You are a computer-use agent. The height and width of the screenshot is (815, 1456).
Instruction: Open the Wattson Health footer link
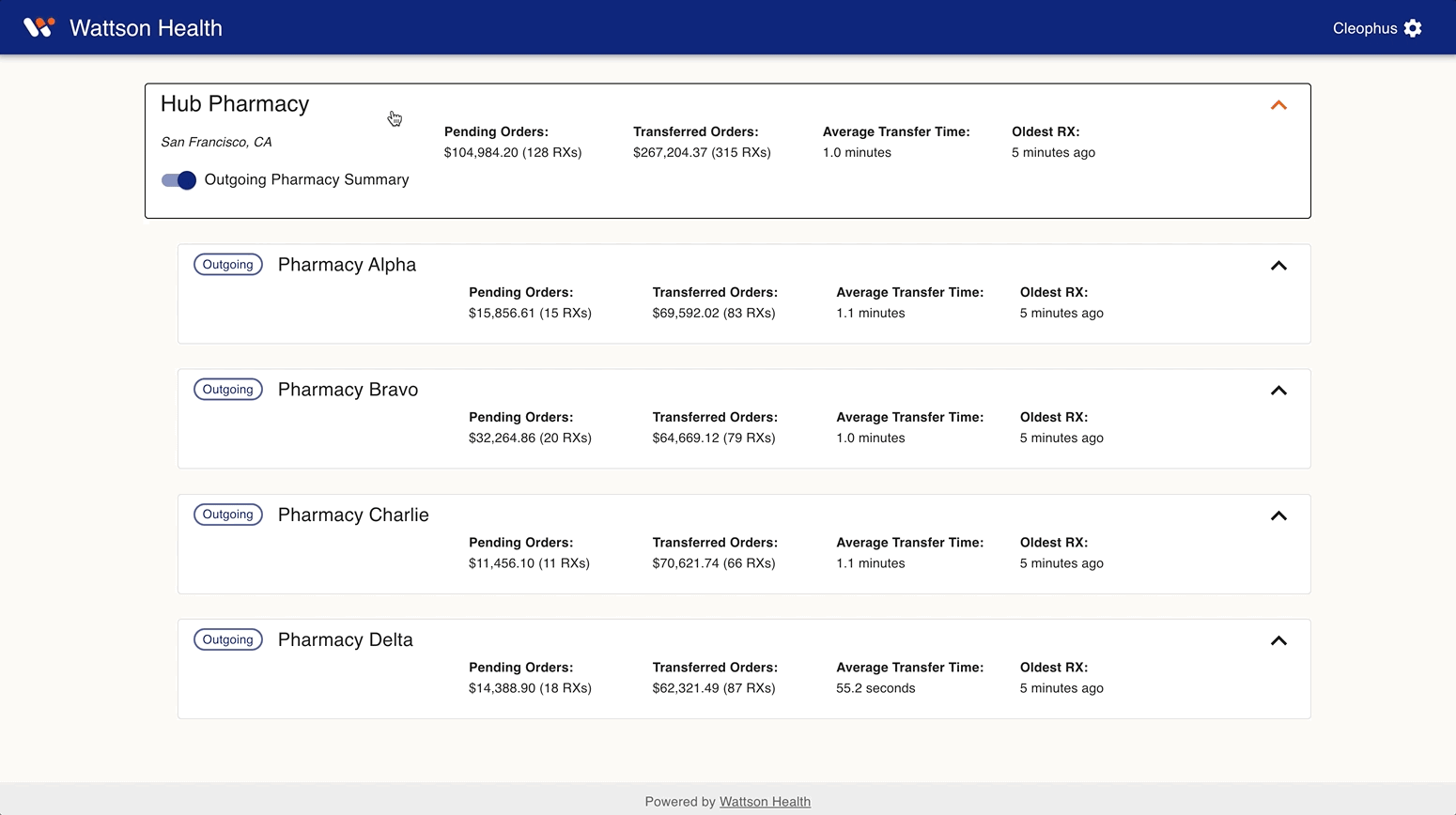pyautogui.click(x=765, y=802)
